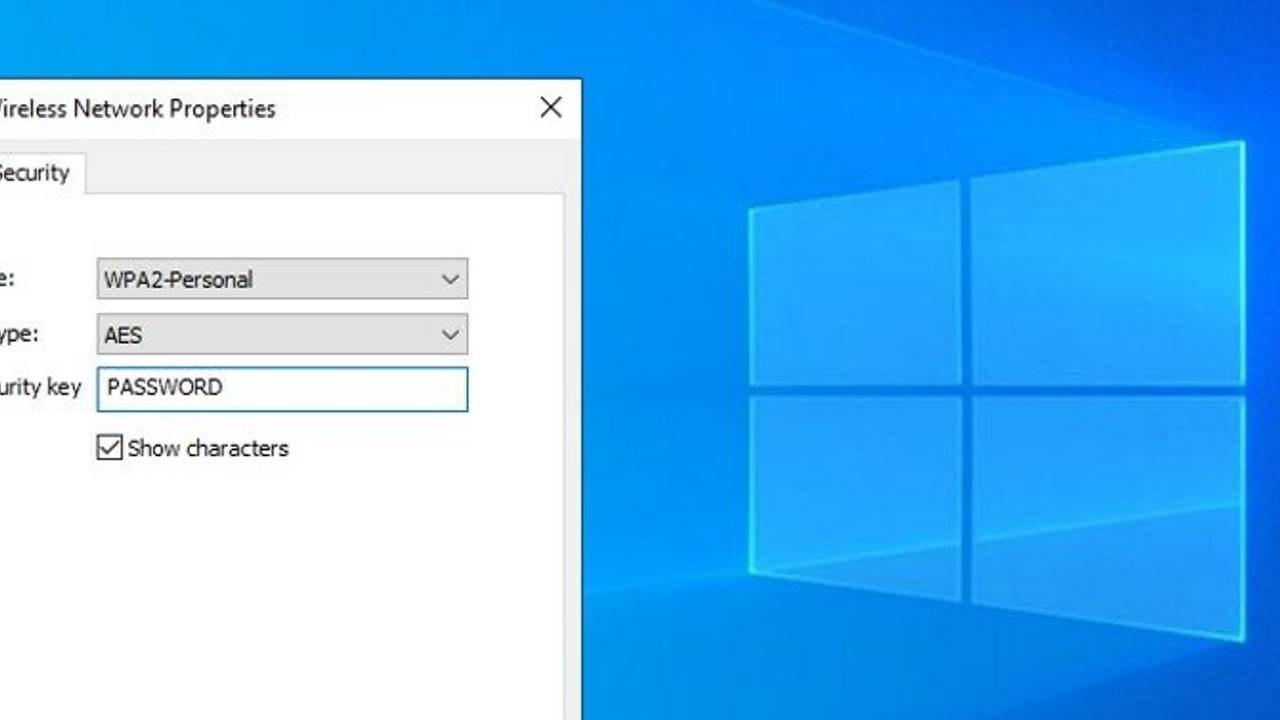Open the WPA2-Personal security type dropdown
The height and width of the screenshot is (720, 1280).
282,279
